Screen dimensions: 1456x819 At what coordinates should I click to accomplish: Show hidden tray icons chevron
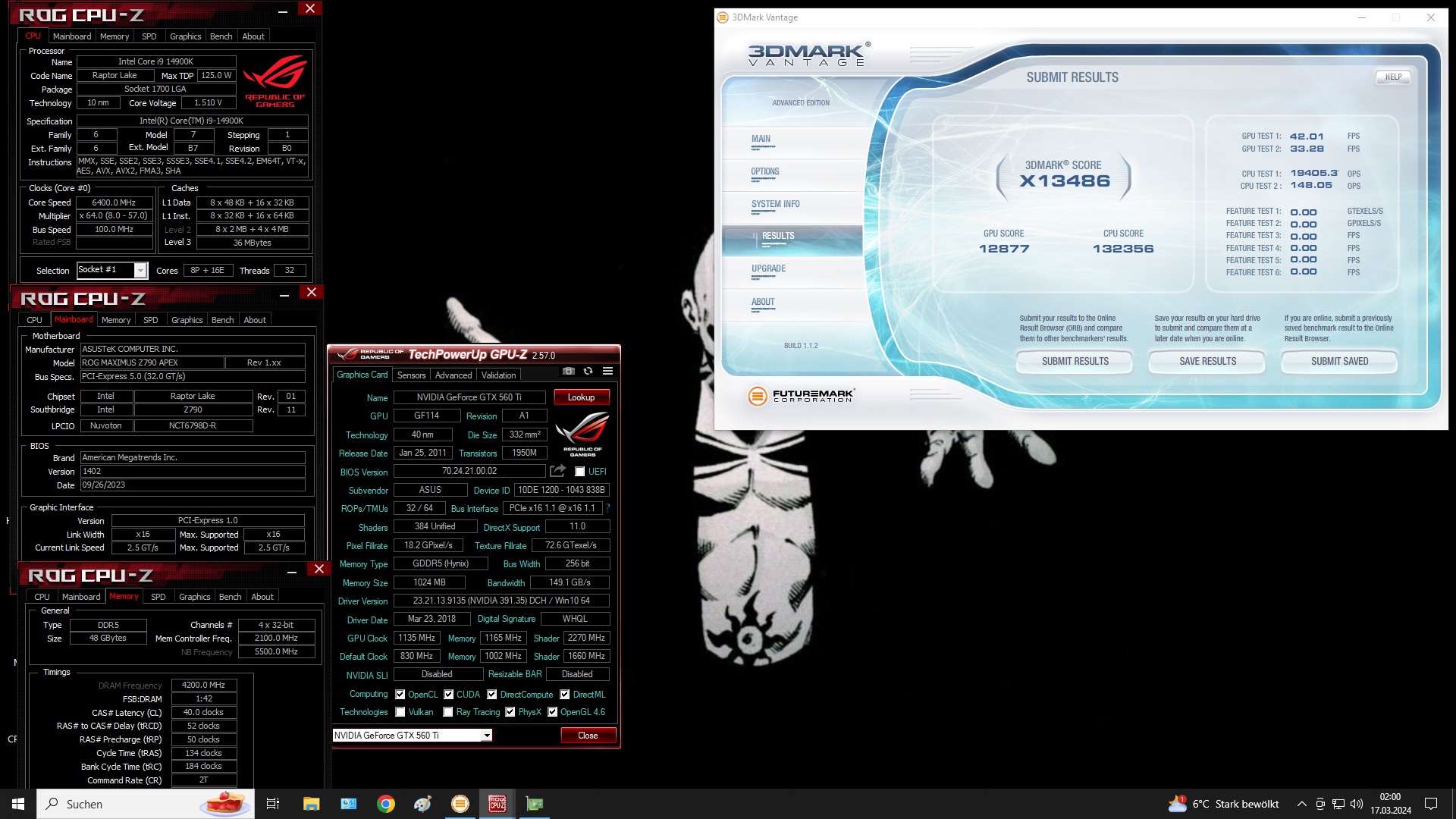tap(1301, 804)
